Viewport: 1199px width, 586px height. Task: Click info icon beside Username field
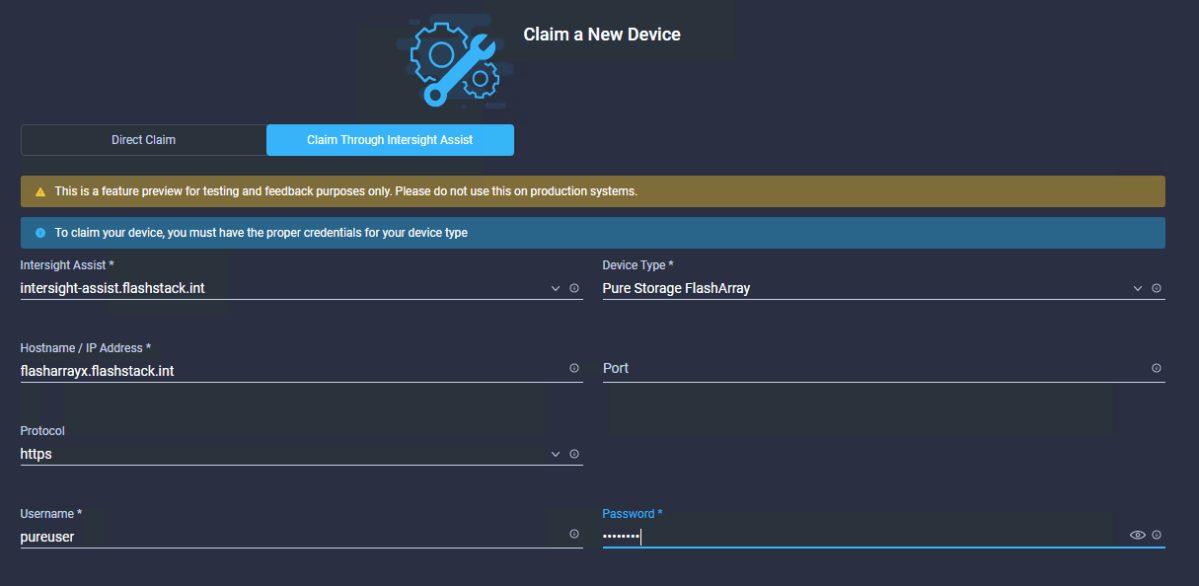[574, 534]
